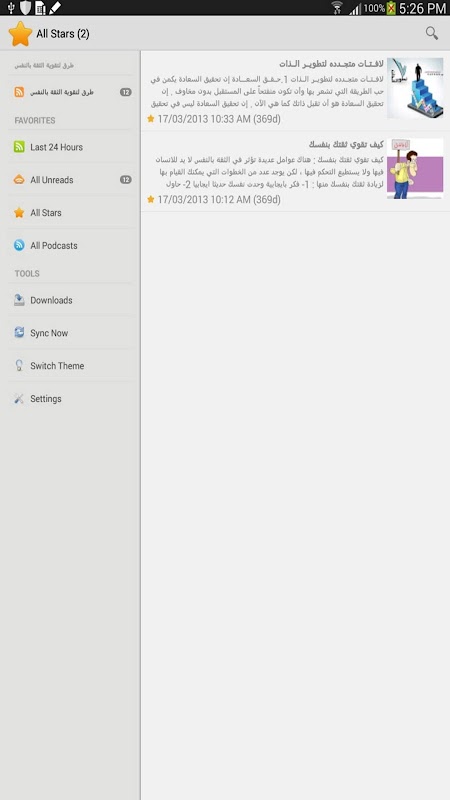This screenshot has height=800, width=450.
Task: Tap the All Stars header star icon
Action: pyautogui.click(x=20, y=34)
